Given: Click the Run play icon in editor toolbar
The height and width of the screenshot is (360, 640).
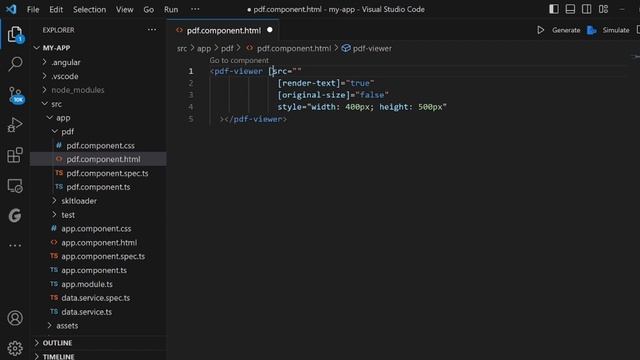Looking at the screenshot, I should click(x=540, y=30).
